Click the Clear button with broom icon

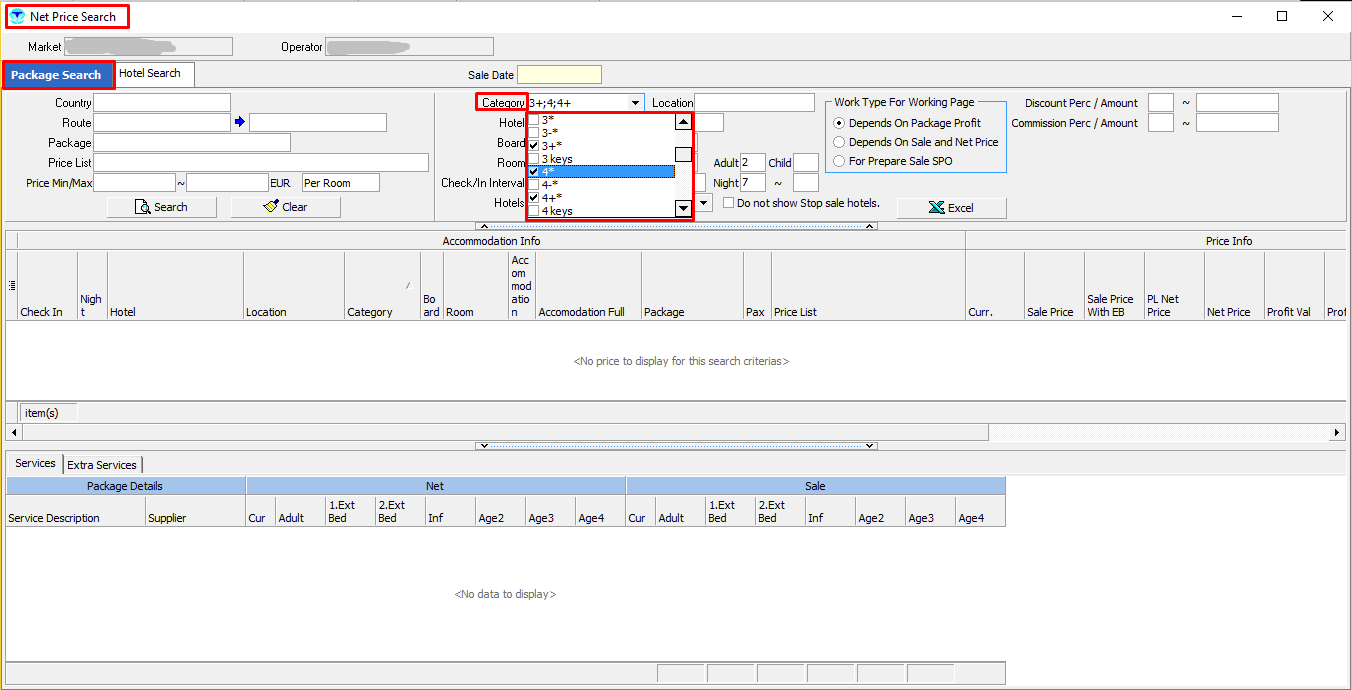coord(285,207)
